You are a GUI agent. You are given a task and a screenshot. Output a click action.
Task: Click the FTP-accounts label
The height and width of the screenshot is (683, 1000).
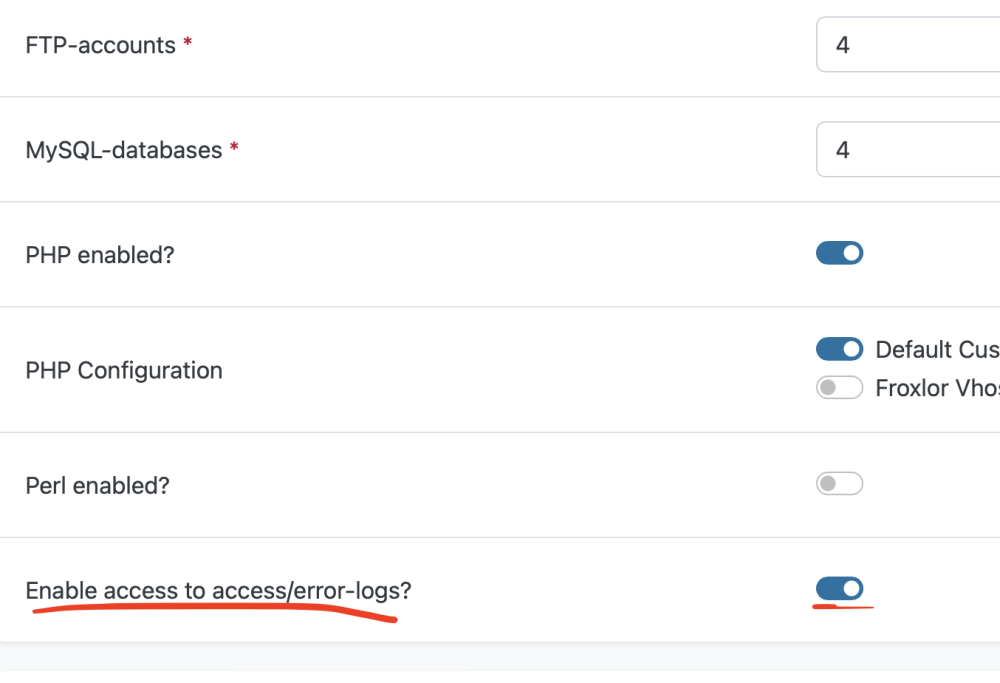tap(100, 45)
